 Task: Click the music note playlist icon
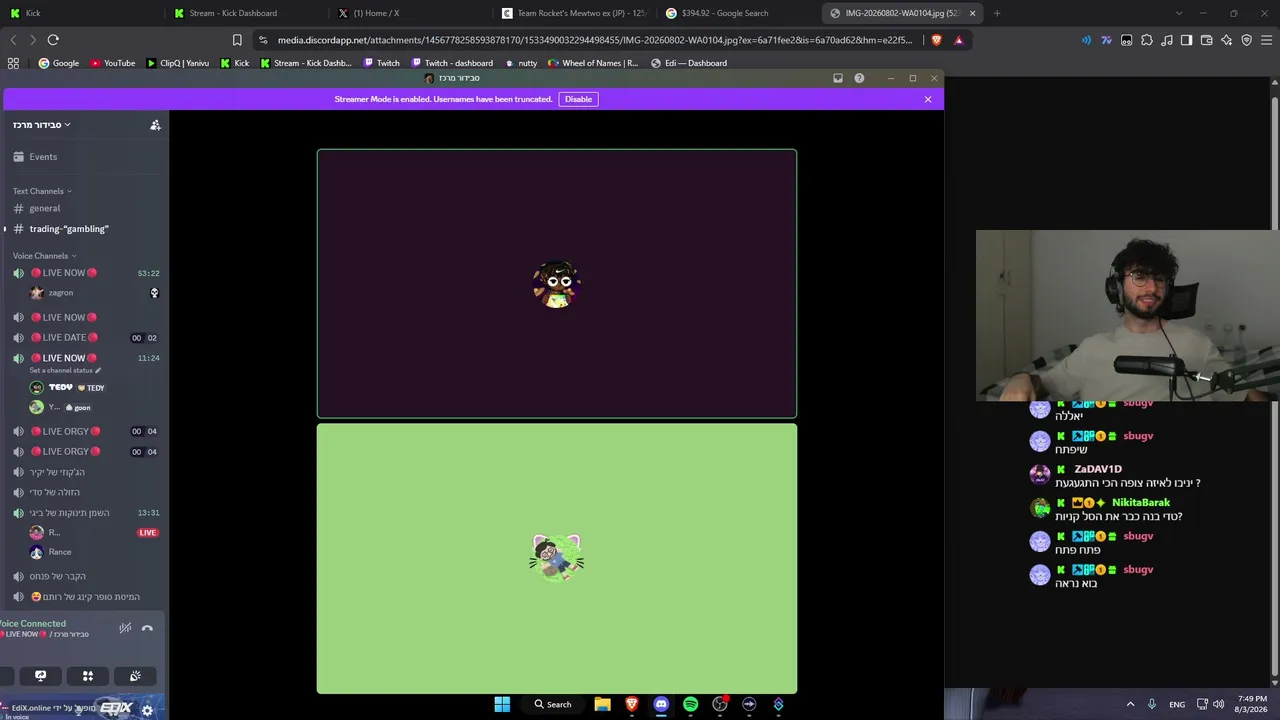click(x=1167, y=40)
